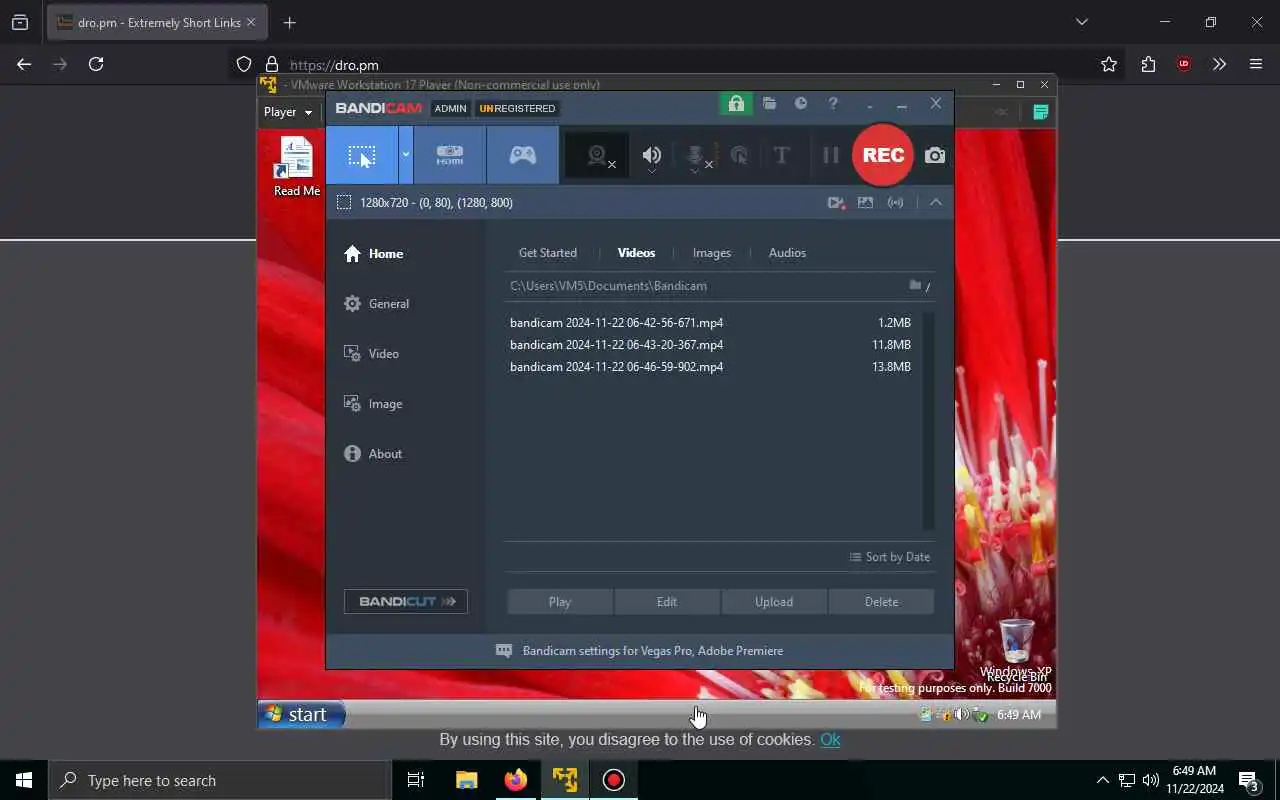Screen dimensions: 1280x800
Task: Select Bandicam screen recording mode
Action: point(362,155)
